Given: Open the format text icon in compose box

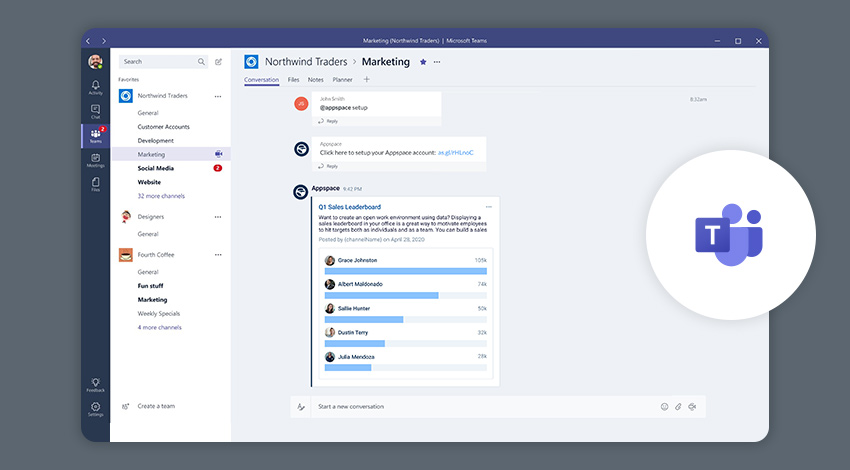Looking at the screenshot, I should click(x=301, y=407).
